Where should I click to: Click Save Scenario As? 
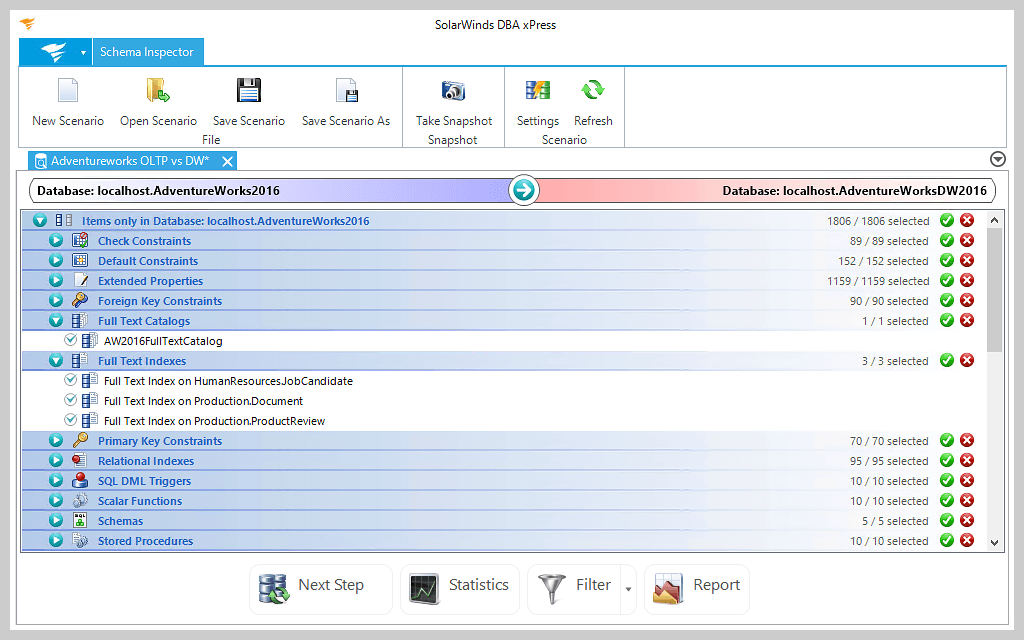tap(346, 100)
